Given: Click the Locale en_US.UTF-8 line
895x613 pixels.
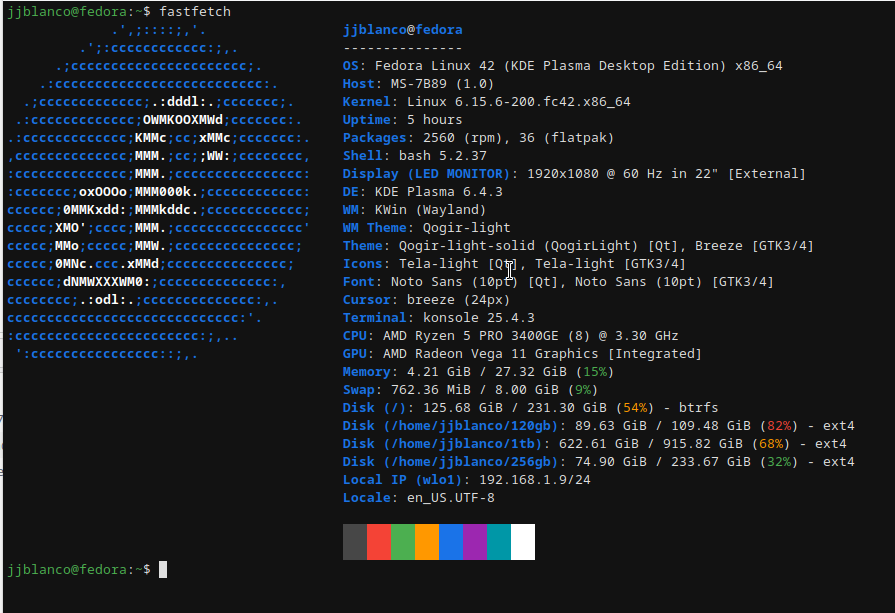Looking at the screenshot, I should coord(418,498).
